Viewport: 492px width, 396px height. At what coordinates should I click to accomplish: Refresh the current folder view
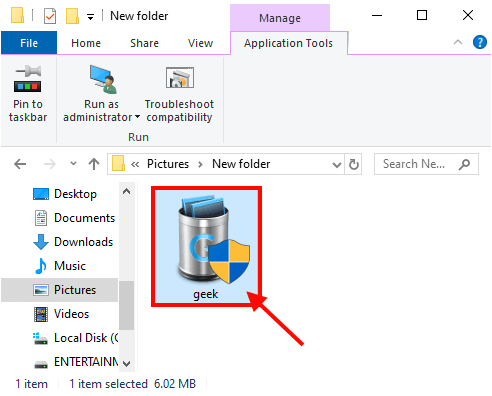click(x=353, y=164)
